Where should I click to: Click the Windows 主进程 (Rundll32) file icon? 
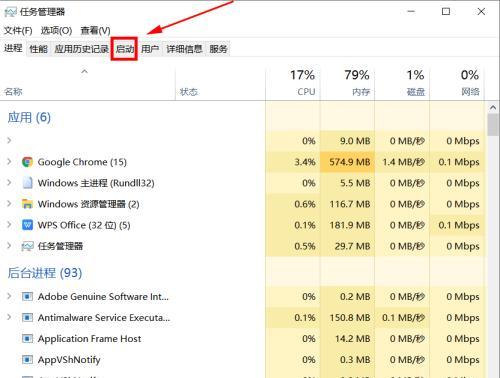[x=27, y=183]
